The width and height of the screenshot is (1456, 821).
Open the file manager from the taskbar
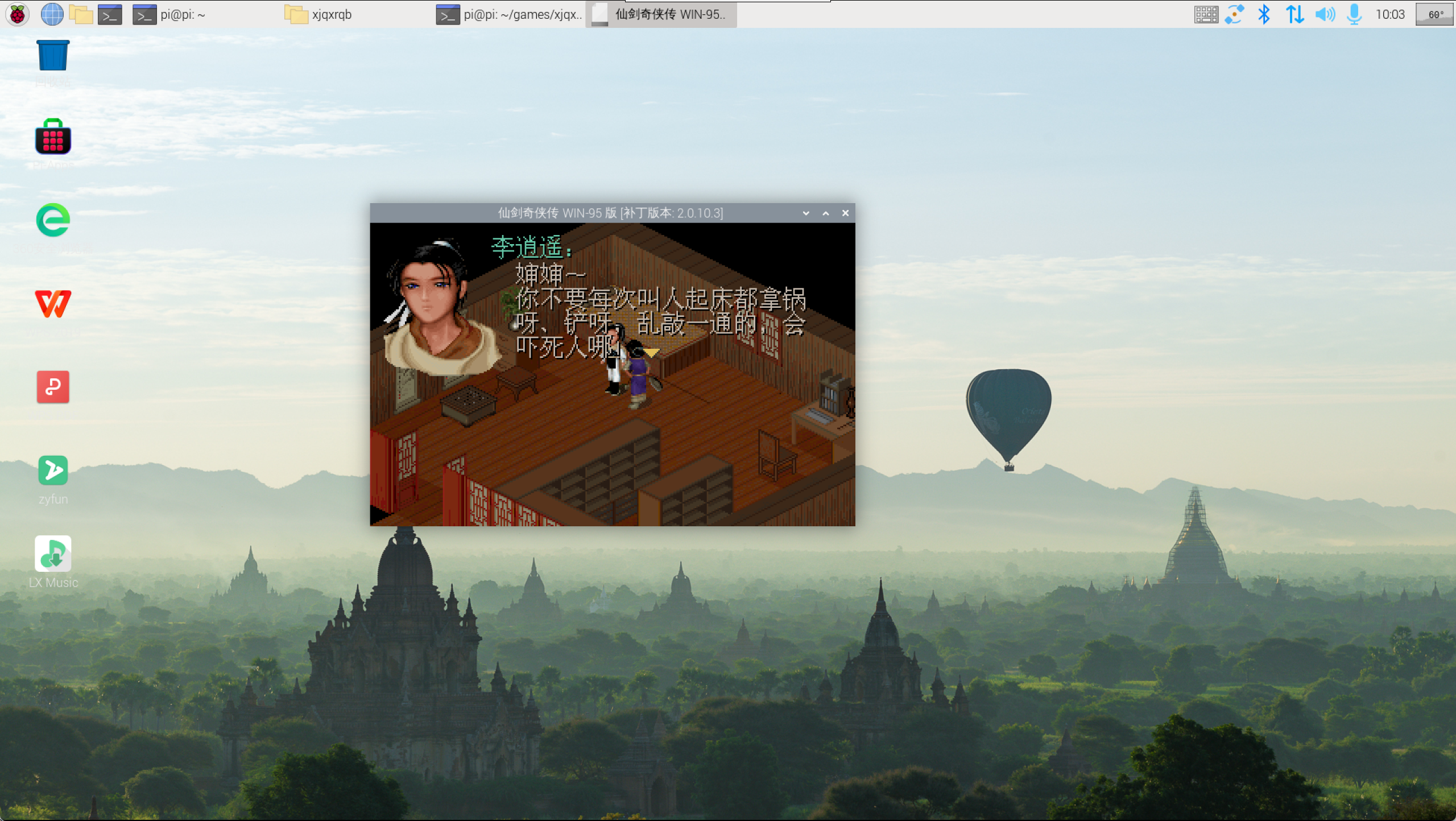[x=81, y=14]
